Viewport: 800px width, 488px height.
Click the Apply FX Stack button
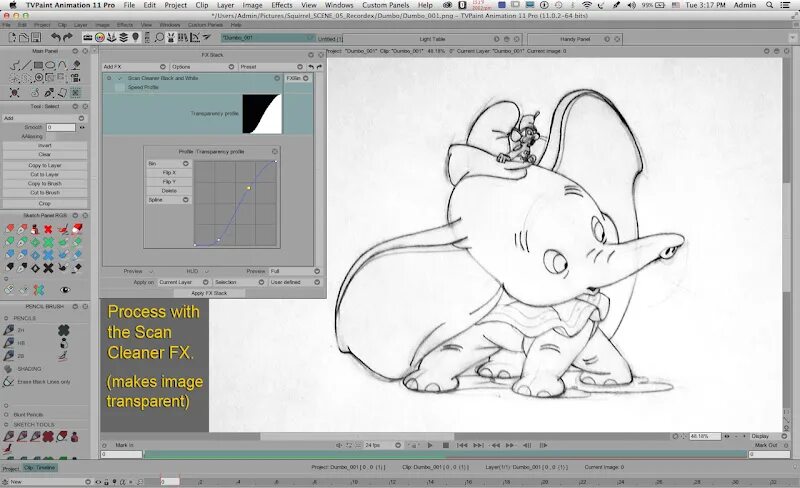click(x=209, y=293)
